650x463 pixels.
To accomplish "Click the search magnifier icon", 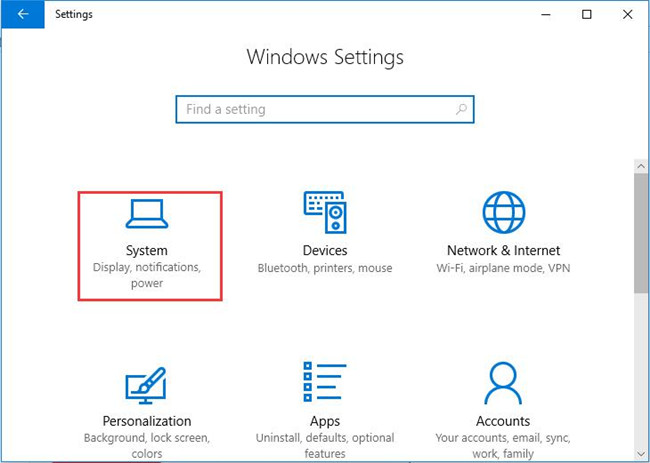I will 461,109.
